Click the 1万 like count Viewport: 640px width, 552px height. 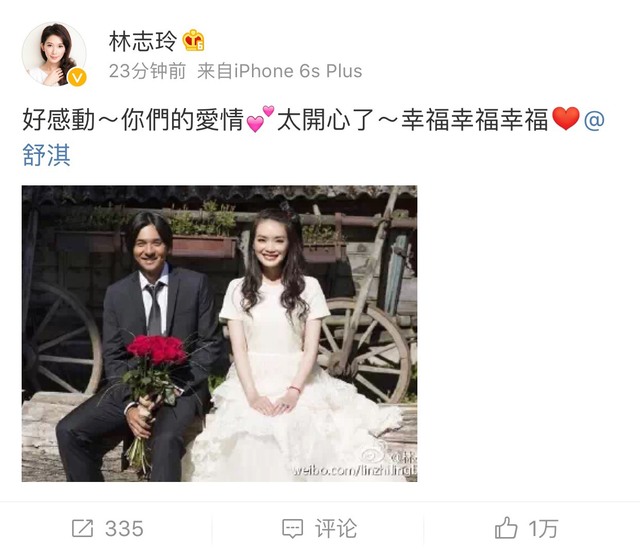click(x=543, y=529)
